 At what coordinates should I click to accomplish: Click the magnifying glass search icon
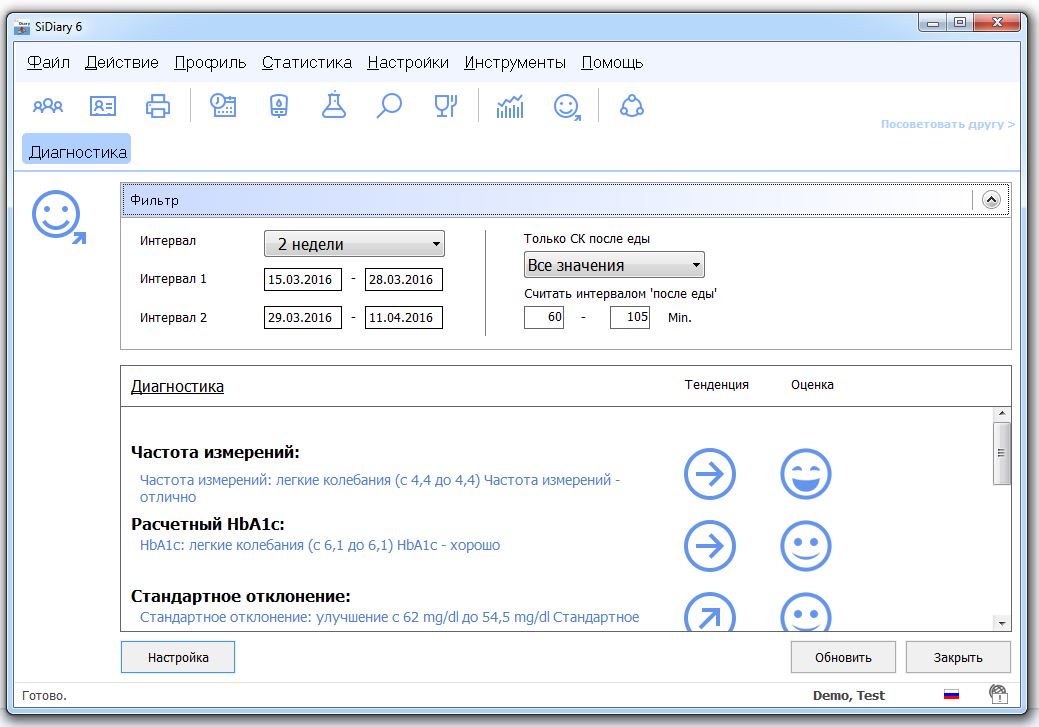[x=389, y=105]
